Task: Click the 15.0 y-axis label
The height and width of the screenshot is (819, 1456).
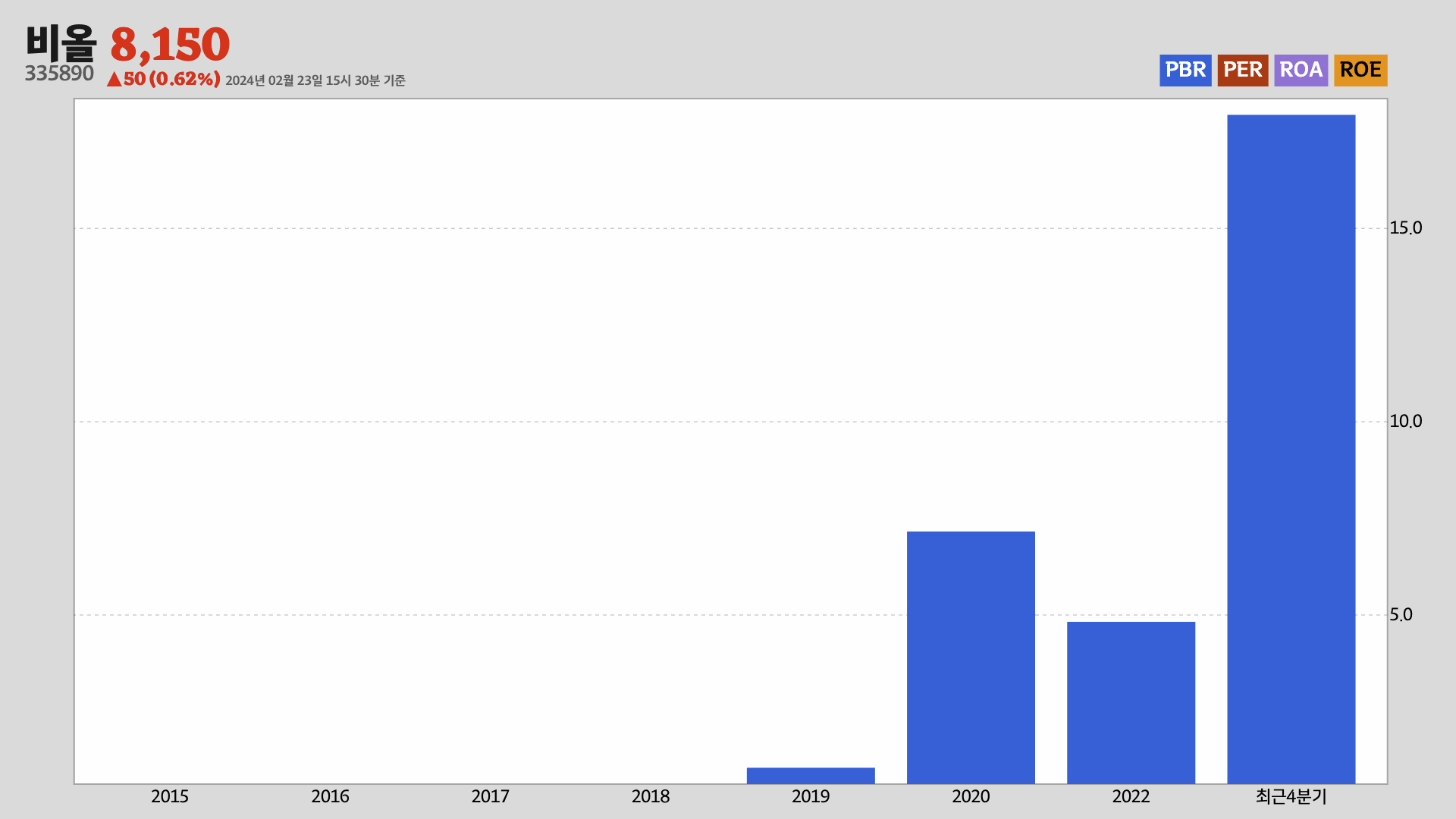Action: pyautogui.click(x=1405, y=227)
